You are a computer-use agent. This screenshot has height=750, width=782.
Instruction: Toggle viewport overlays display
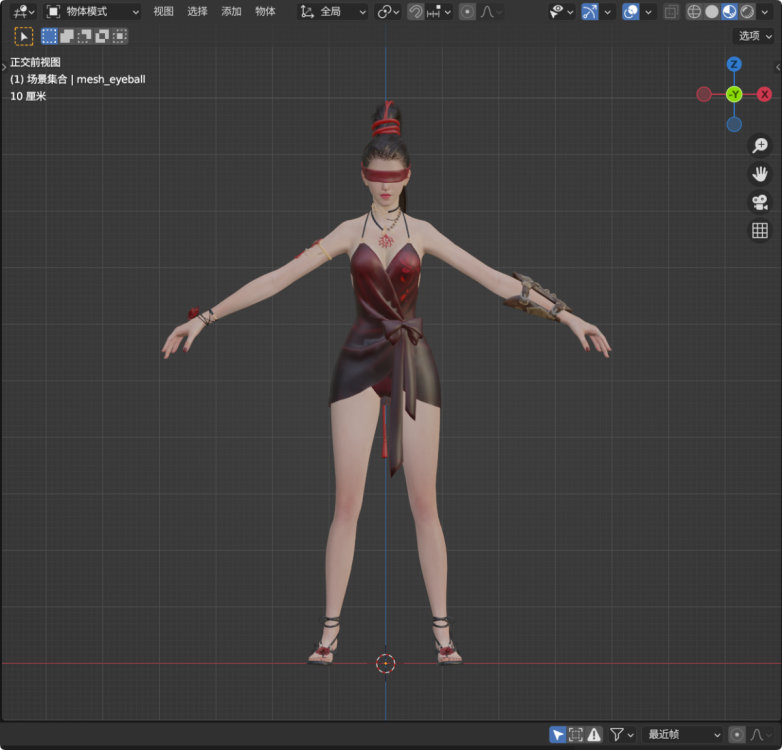pos(630,12)
